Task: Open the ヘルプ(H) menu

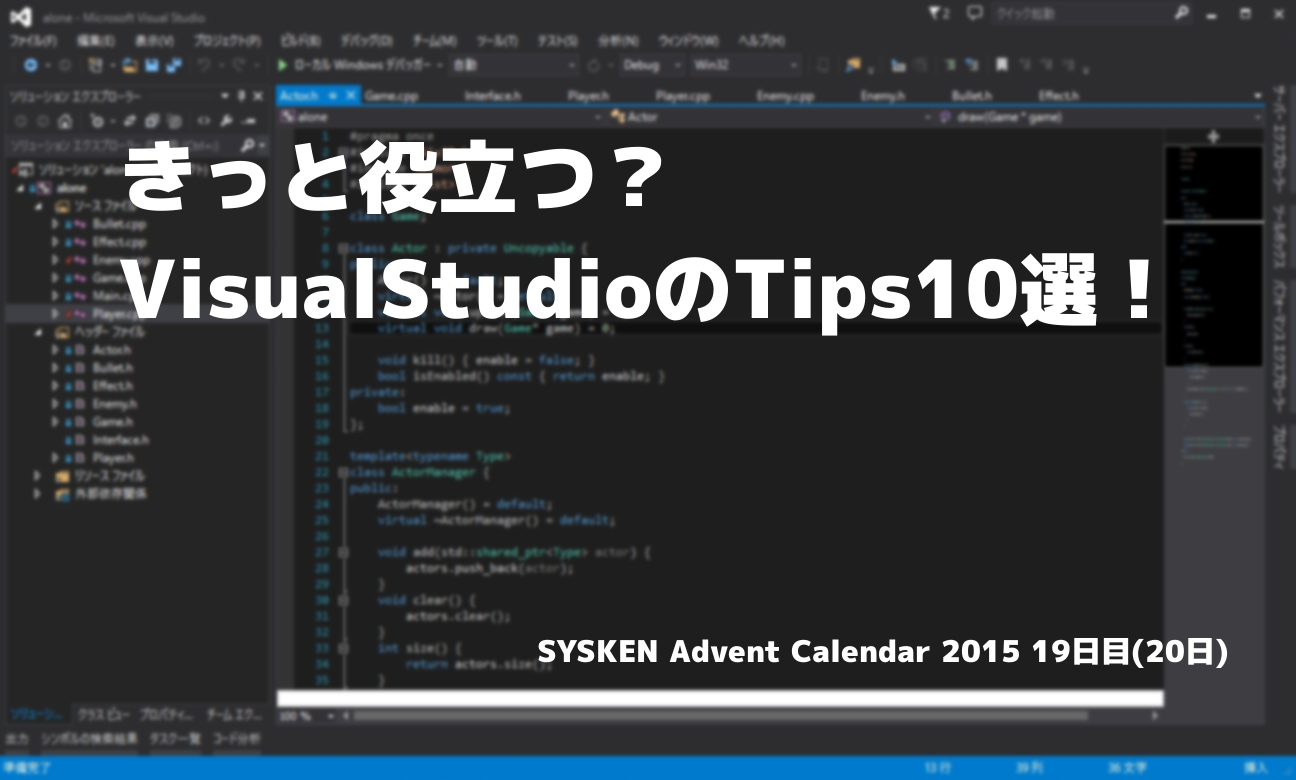Action: point(760,40)
